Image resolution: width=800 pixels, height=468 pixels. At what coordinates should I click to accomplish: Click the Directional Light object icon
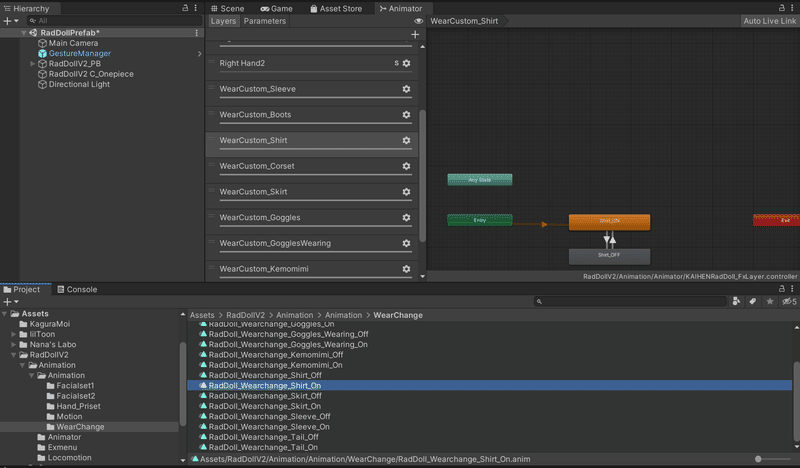click(x=42, y=84)
